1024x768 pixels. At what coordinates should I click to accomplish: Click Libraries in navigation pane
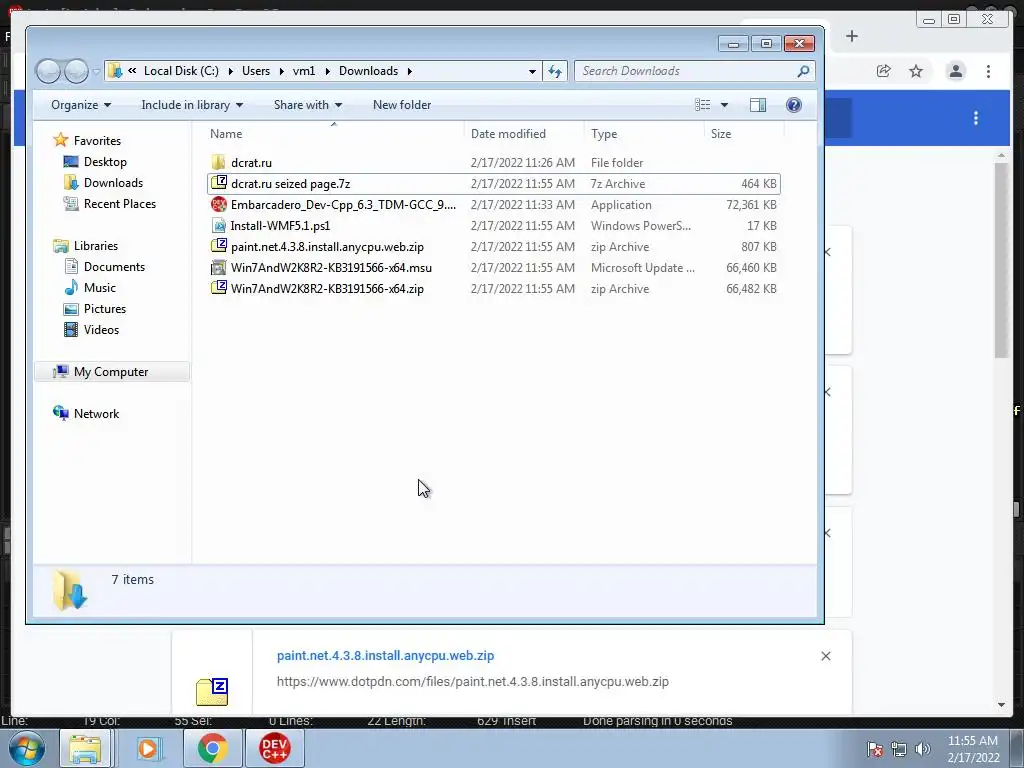pos(96,246)
